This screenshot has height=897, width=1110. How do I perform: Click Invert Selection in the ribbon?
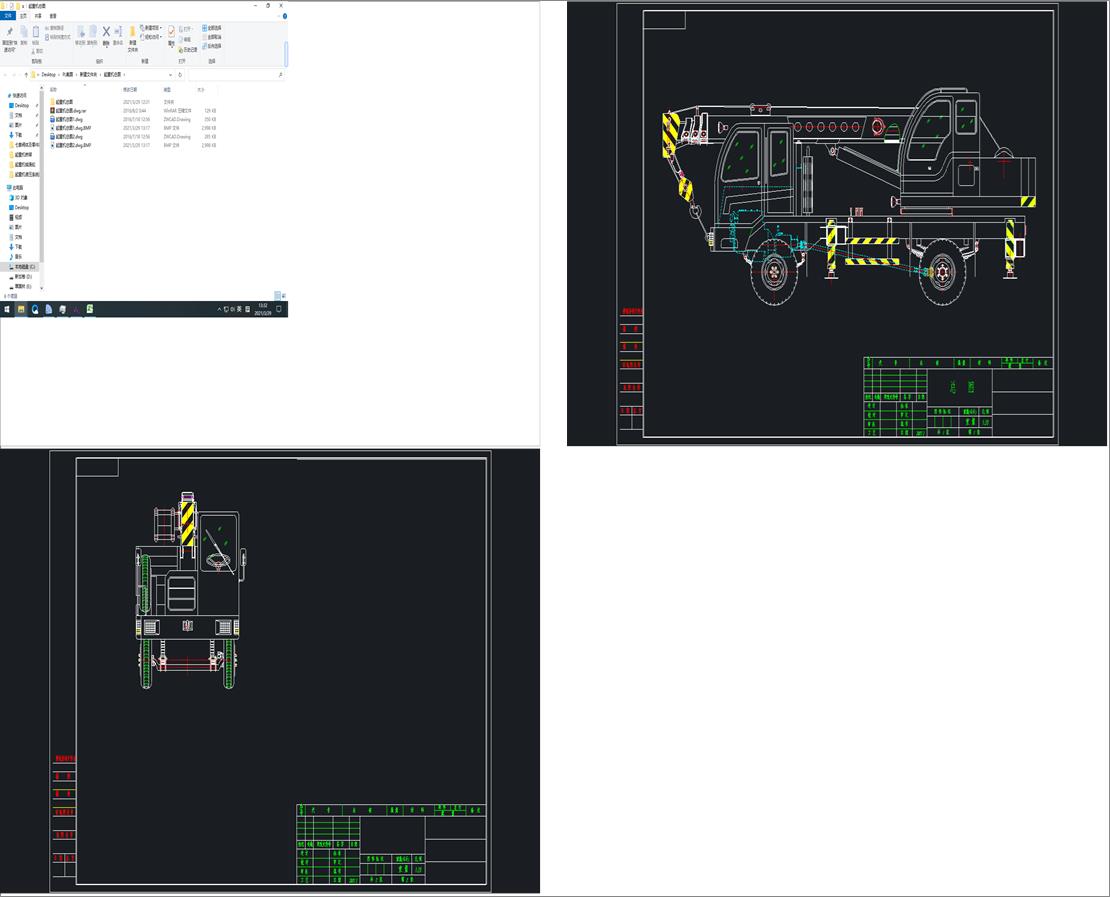pos(213,46)
